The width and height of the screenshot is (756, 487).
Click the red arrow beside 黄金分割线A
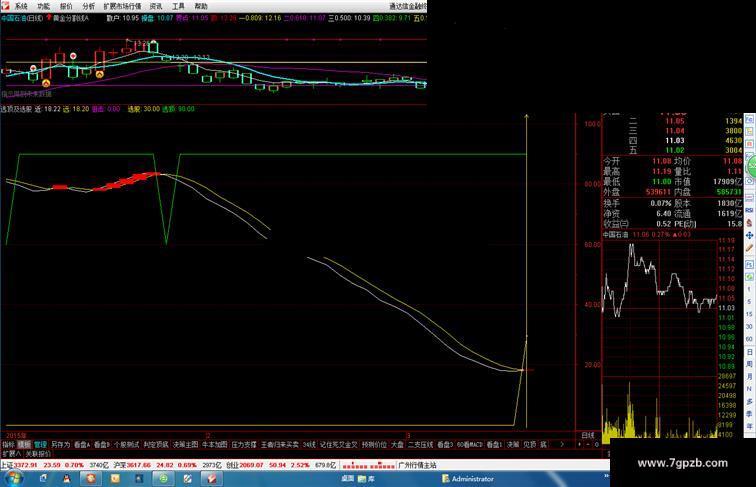pyautogui.click(x=49, y=18)
